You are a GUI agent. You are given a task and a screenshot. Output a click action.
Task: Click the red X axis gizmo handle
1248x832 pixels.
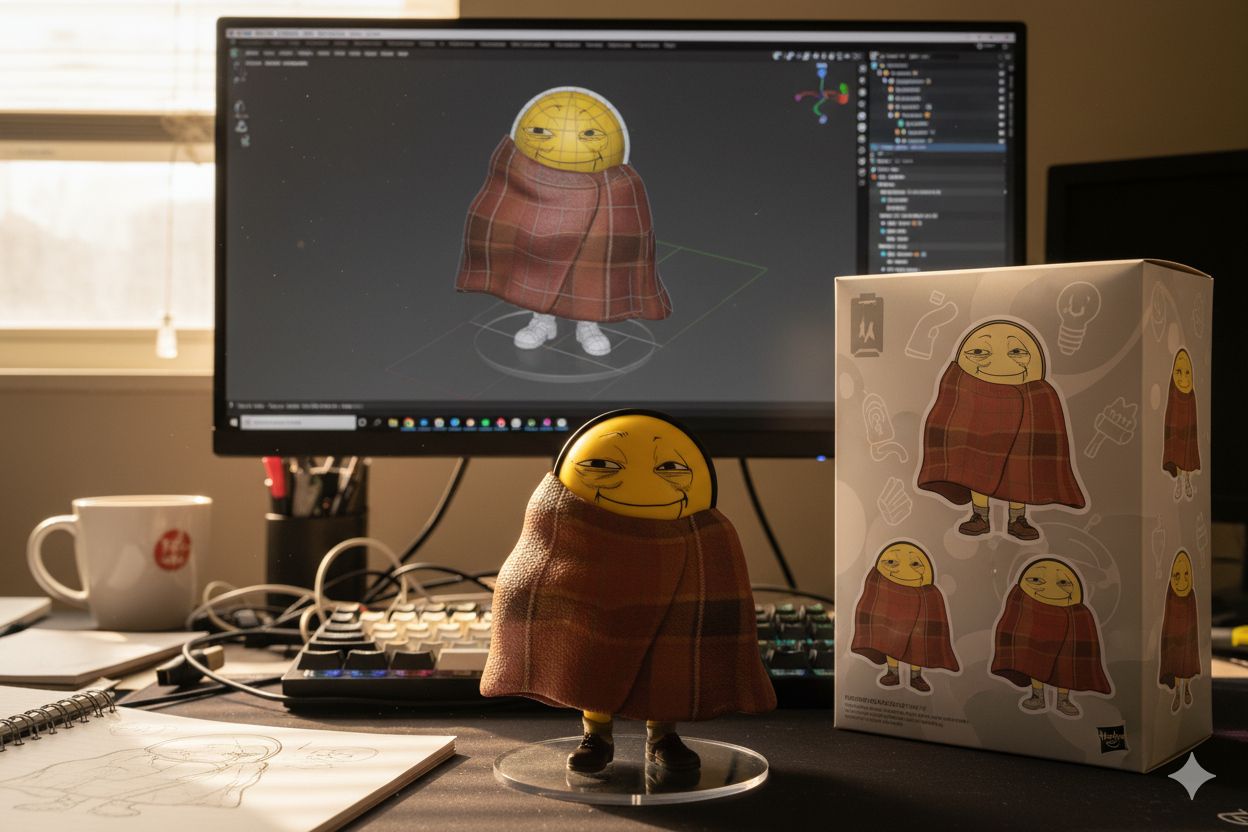click(x=843, y=99)
